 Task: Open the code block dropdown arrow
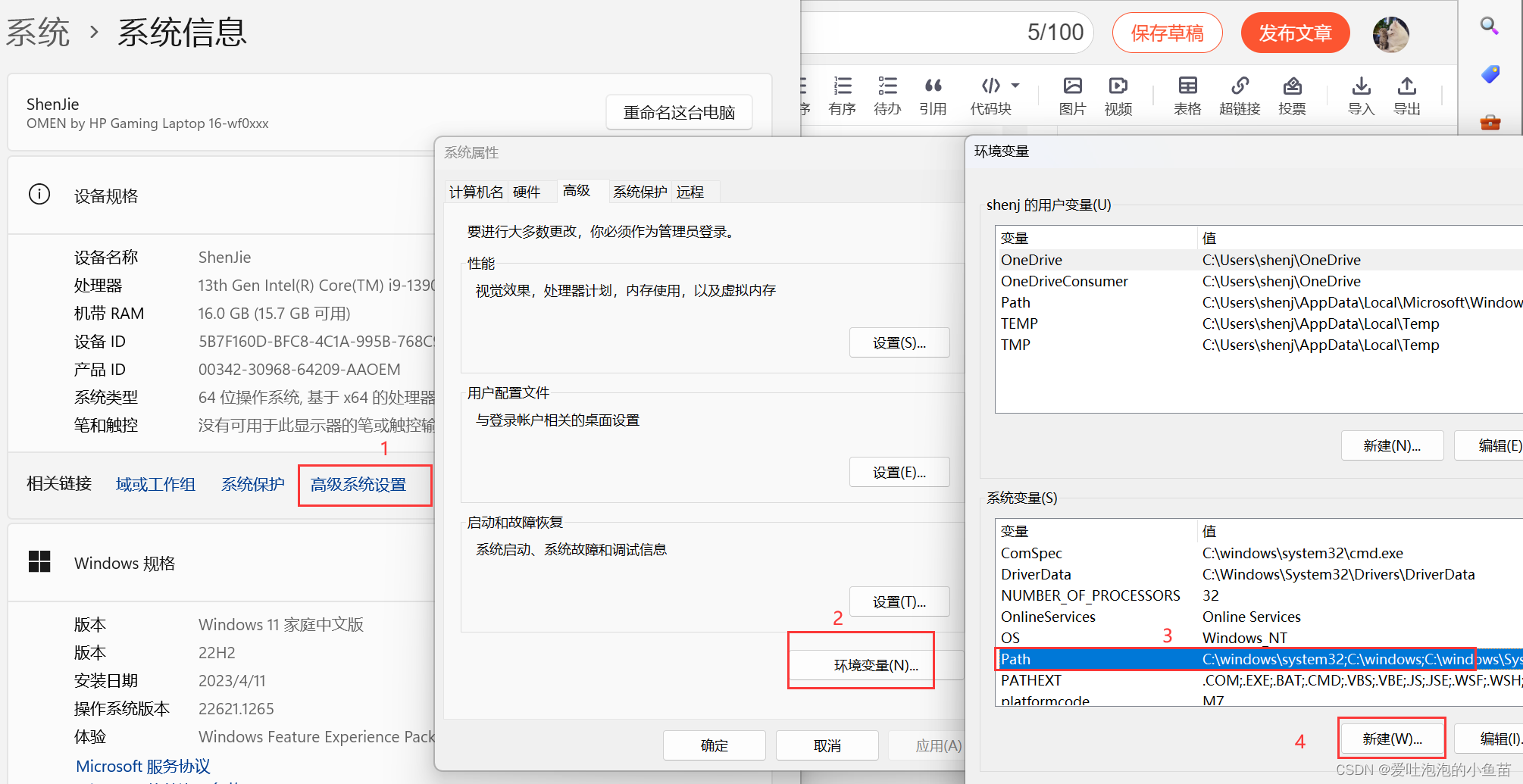click(x=1015, y=86)
